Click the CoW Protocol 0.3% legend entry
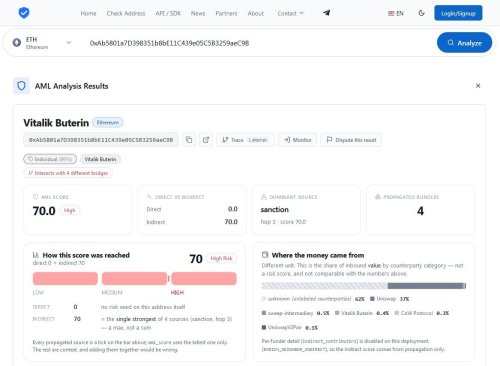The image size is (500, 366). (x=422, y=313)
